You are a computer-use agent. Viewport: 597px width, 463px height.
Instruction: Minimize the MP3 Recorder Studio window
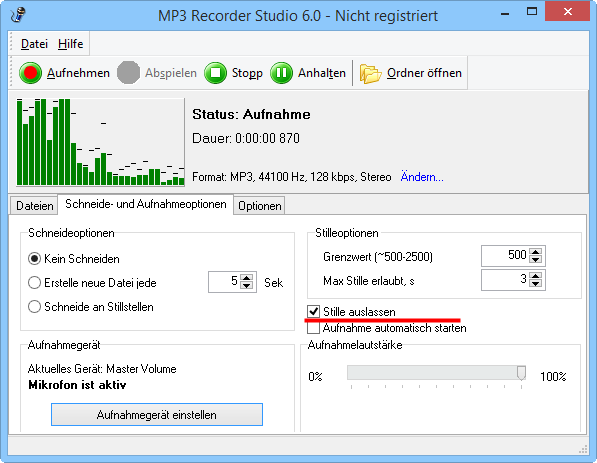(x=505, y=14)
